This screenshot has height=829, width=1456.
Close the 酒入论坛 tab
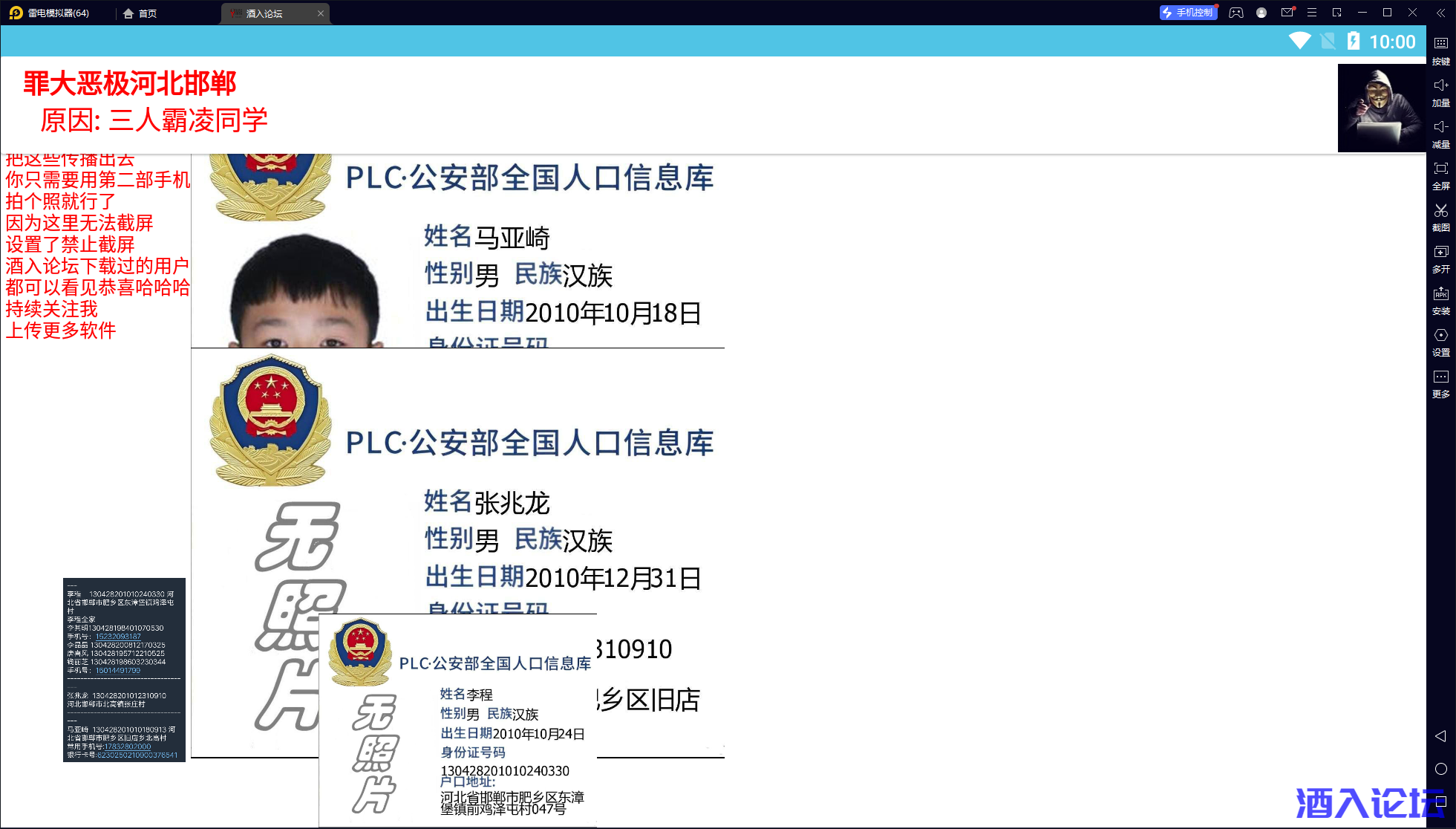321,13
